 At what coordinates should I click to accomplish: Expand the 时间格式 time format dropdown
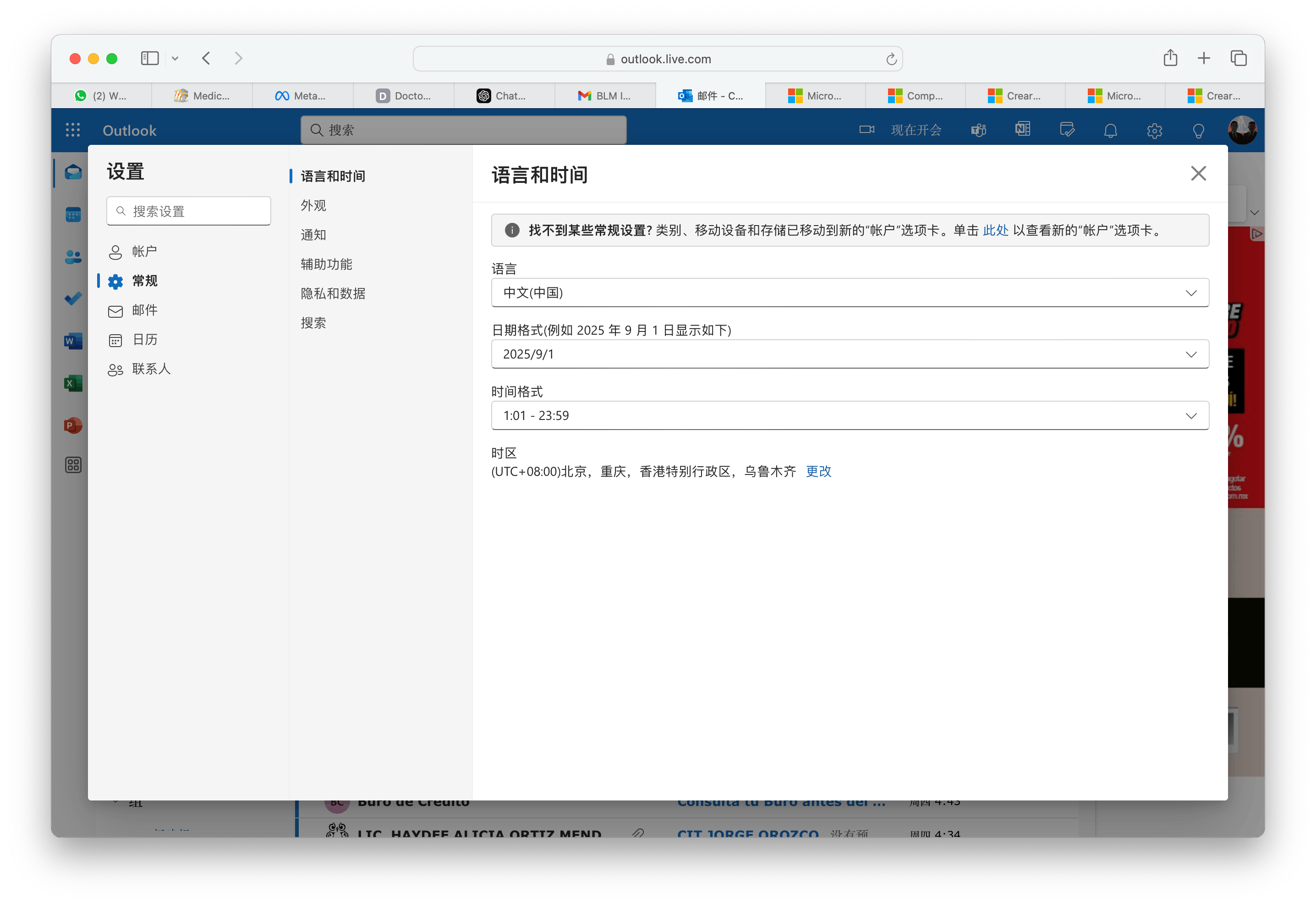coord(850,416)
